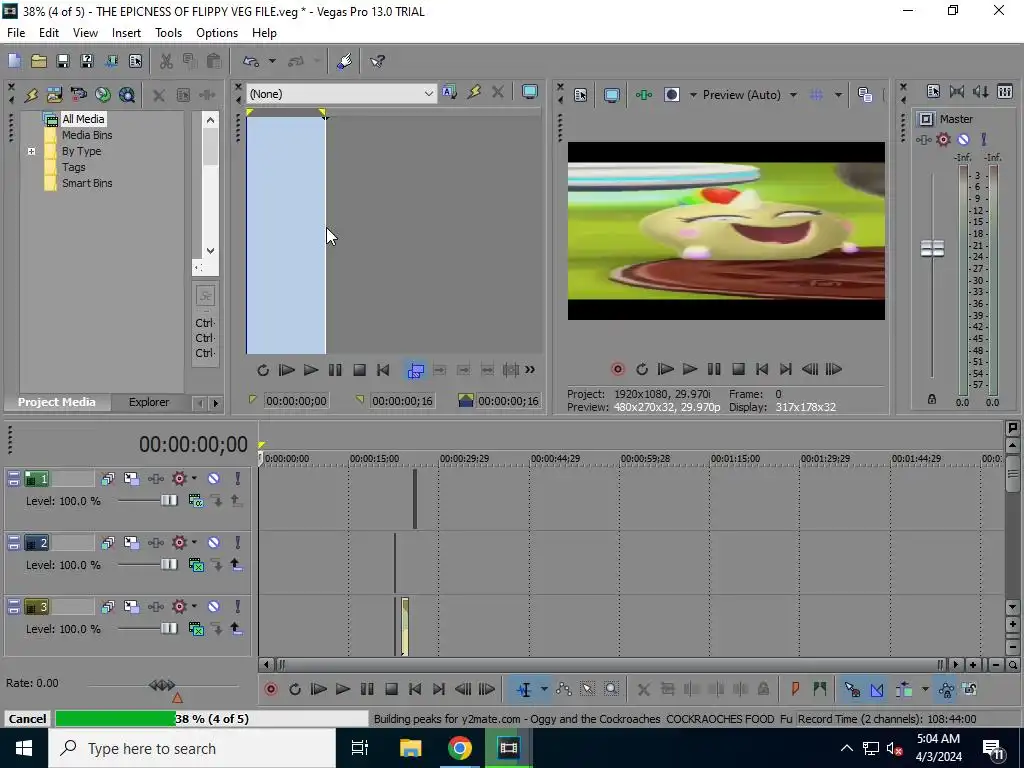Click the playback Rate scrub control
1024x768 pixels.
162,685
